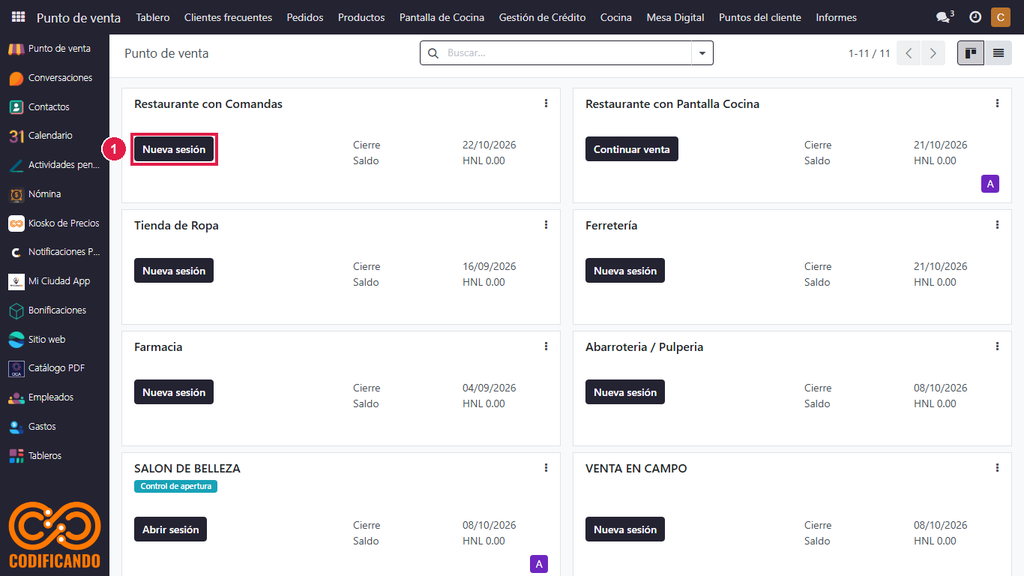This screenshot has height=576, width=1024.
Task: Open the Productos menu
Action: click(x=361, y=17)
